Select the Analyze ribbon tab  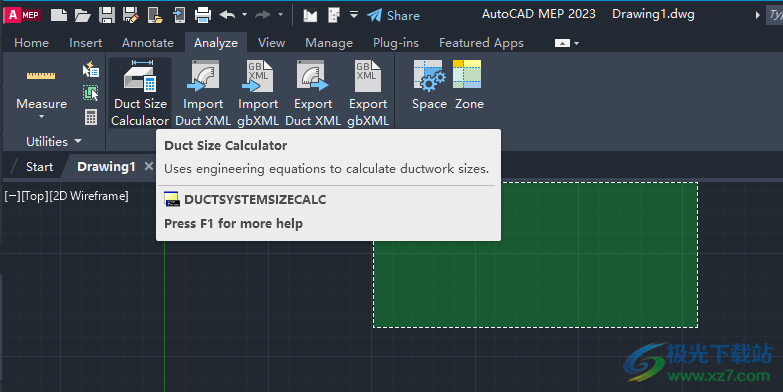[216, 43]
